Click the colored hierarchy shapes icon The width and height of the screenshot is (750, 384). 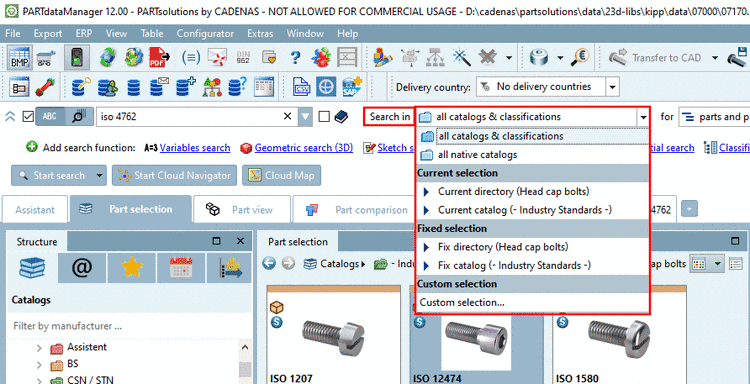click(211, 87)
